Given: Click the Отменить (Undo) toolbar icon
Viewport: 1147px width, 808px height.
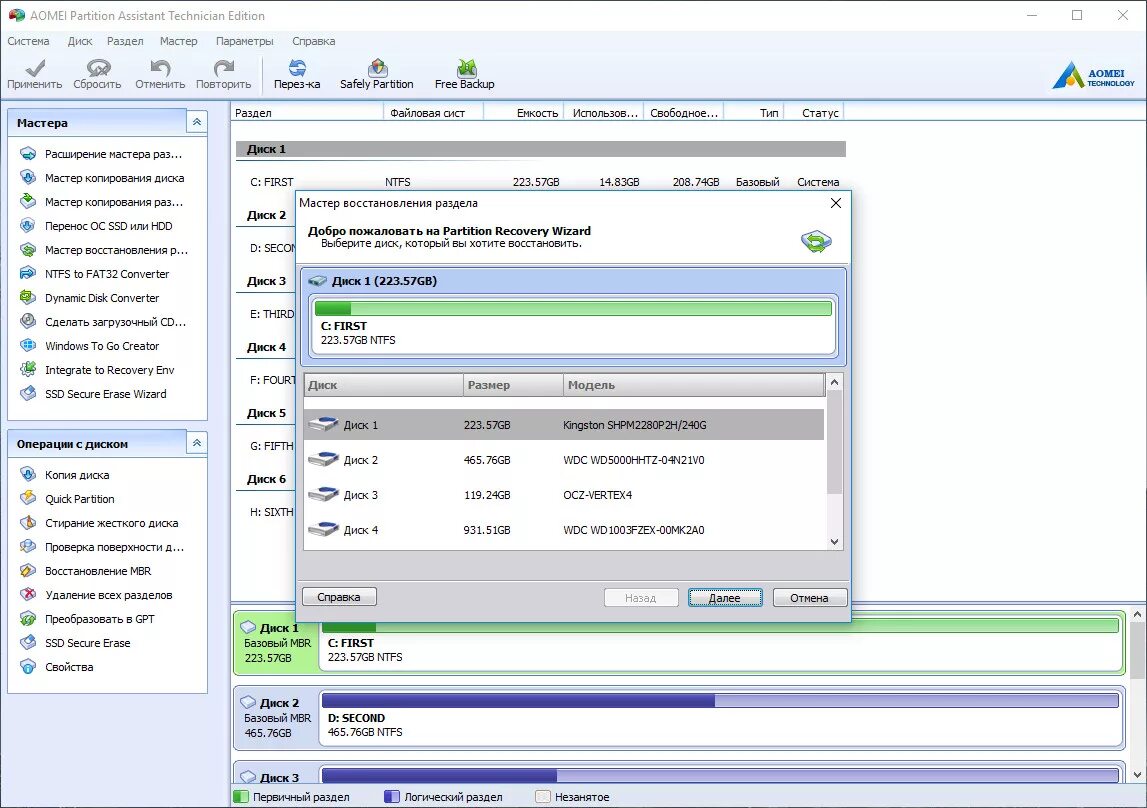Looking at the screenshot, I should tap(160, 75).
